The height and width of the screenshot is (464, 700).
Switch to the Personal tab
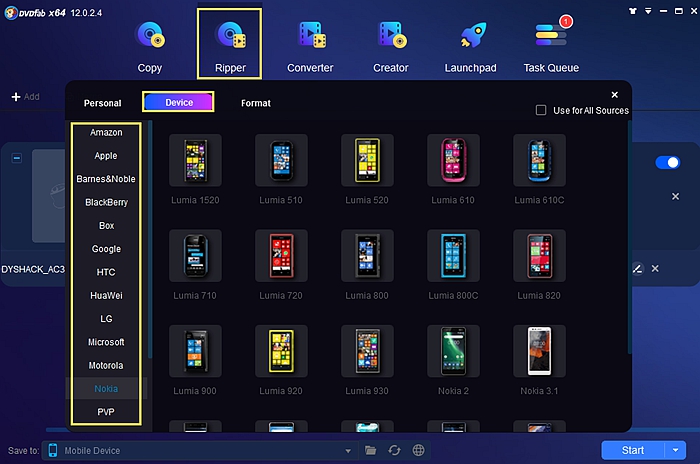point(102,103)
